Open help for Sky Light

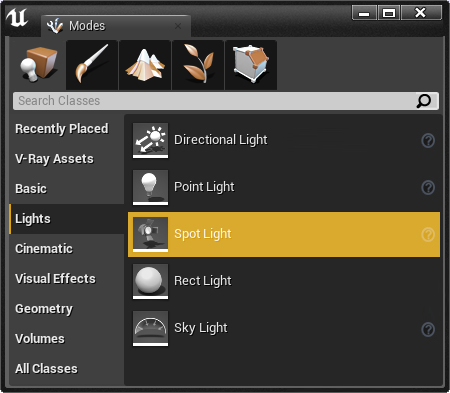tap(428, 330)
